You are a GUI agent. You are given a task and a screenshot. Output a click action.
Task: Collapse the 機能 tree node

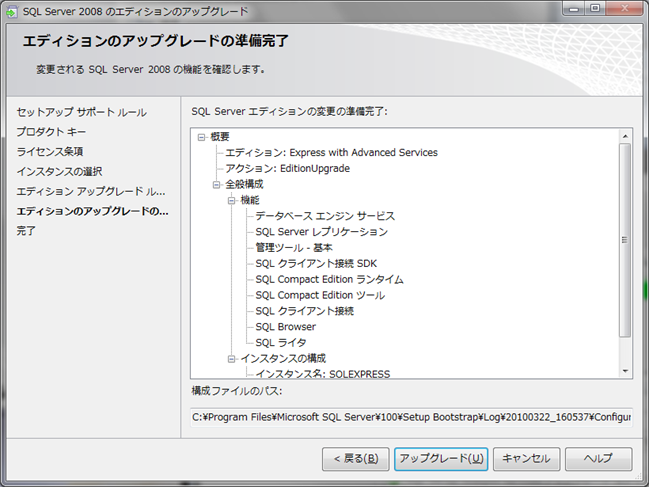pos(232,201)
